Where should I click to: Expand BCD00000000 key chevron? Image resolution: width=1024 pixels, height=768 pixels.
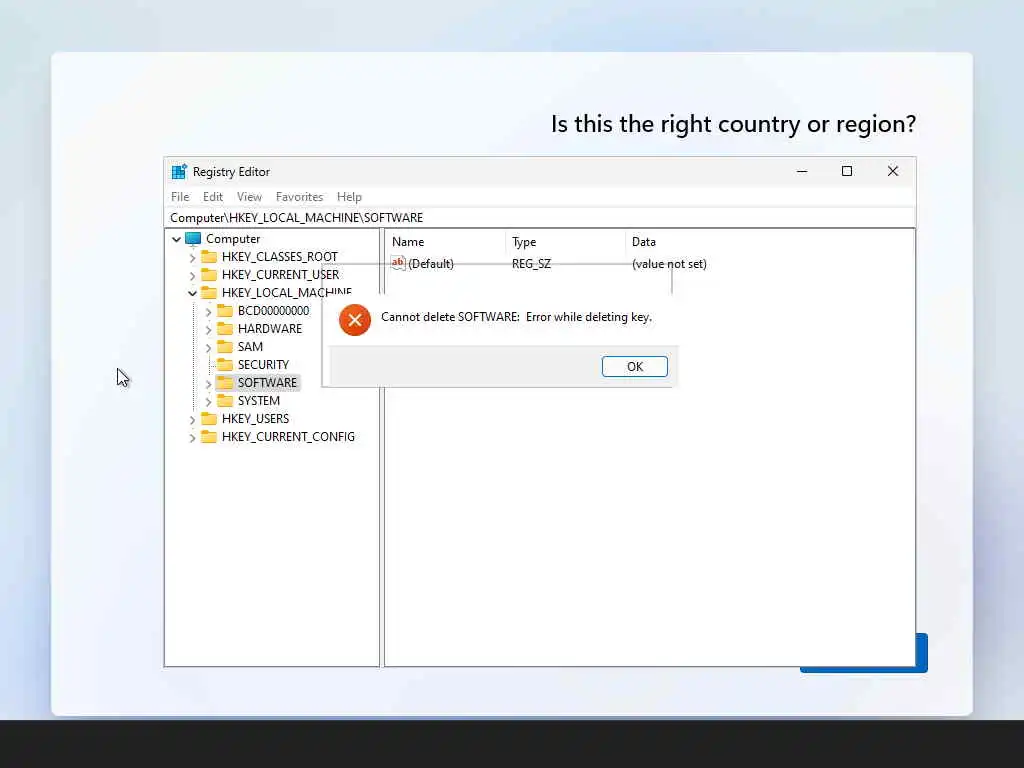(208, 312)
